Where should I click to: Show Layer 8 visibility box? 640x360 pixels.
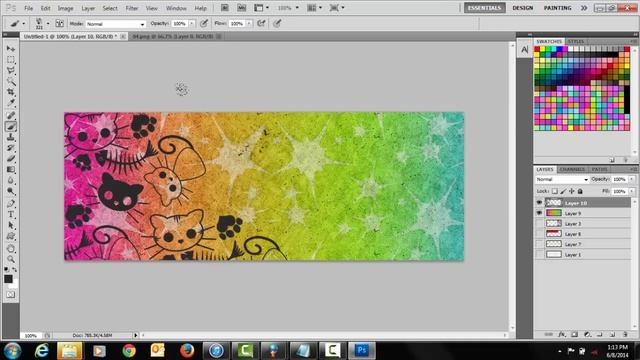pos(539,234)
